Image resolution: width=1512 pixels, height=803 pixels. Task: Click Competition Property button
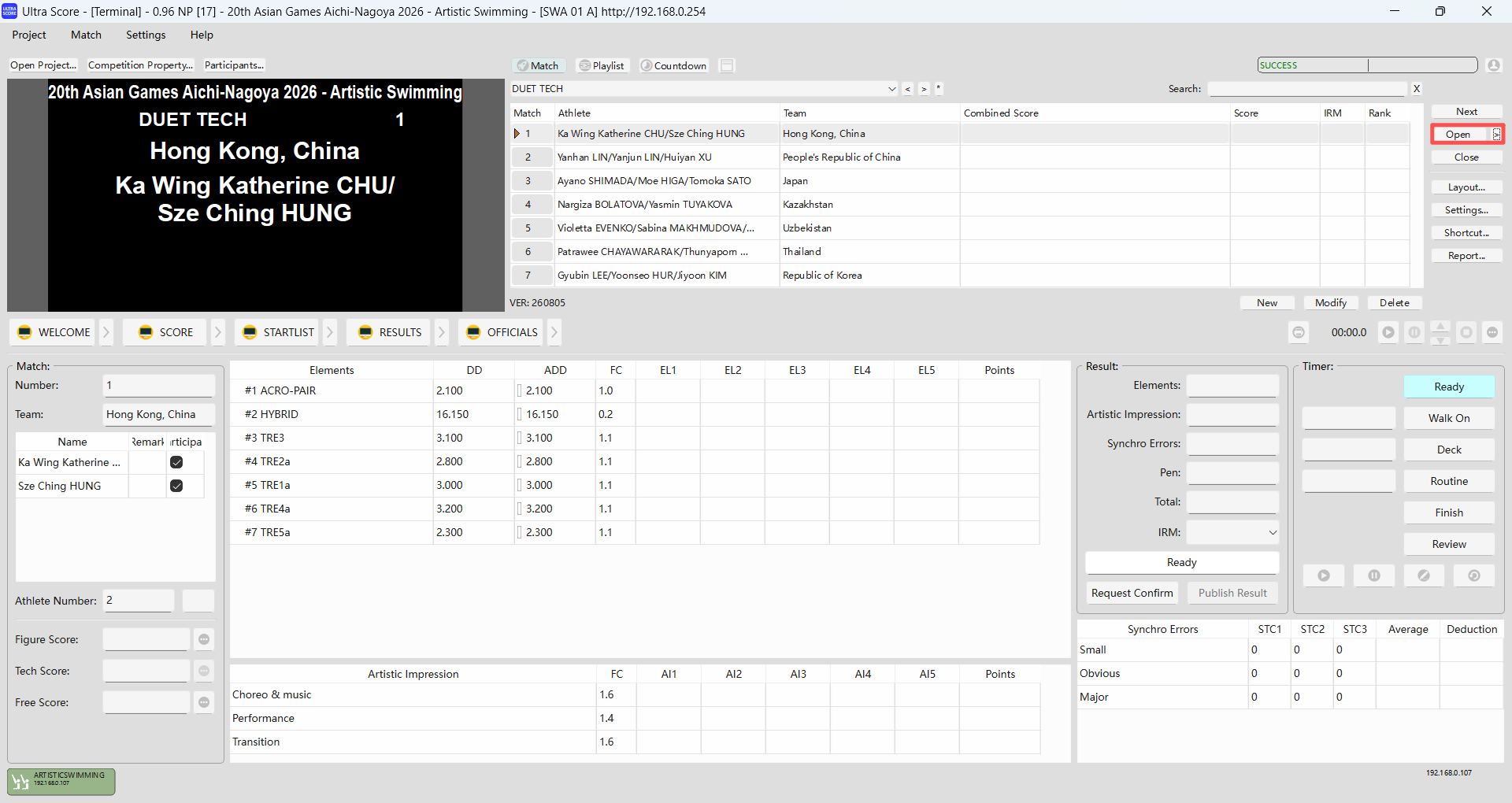[x=140, y=65]
